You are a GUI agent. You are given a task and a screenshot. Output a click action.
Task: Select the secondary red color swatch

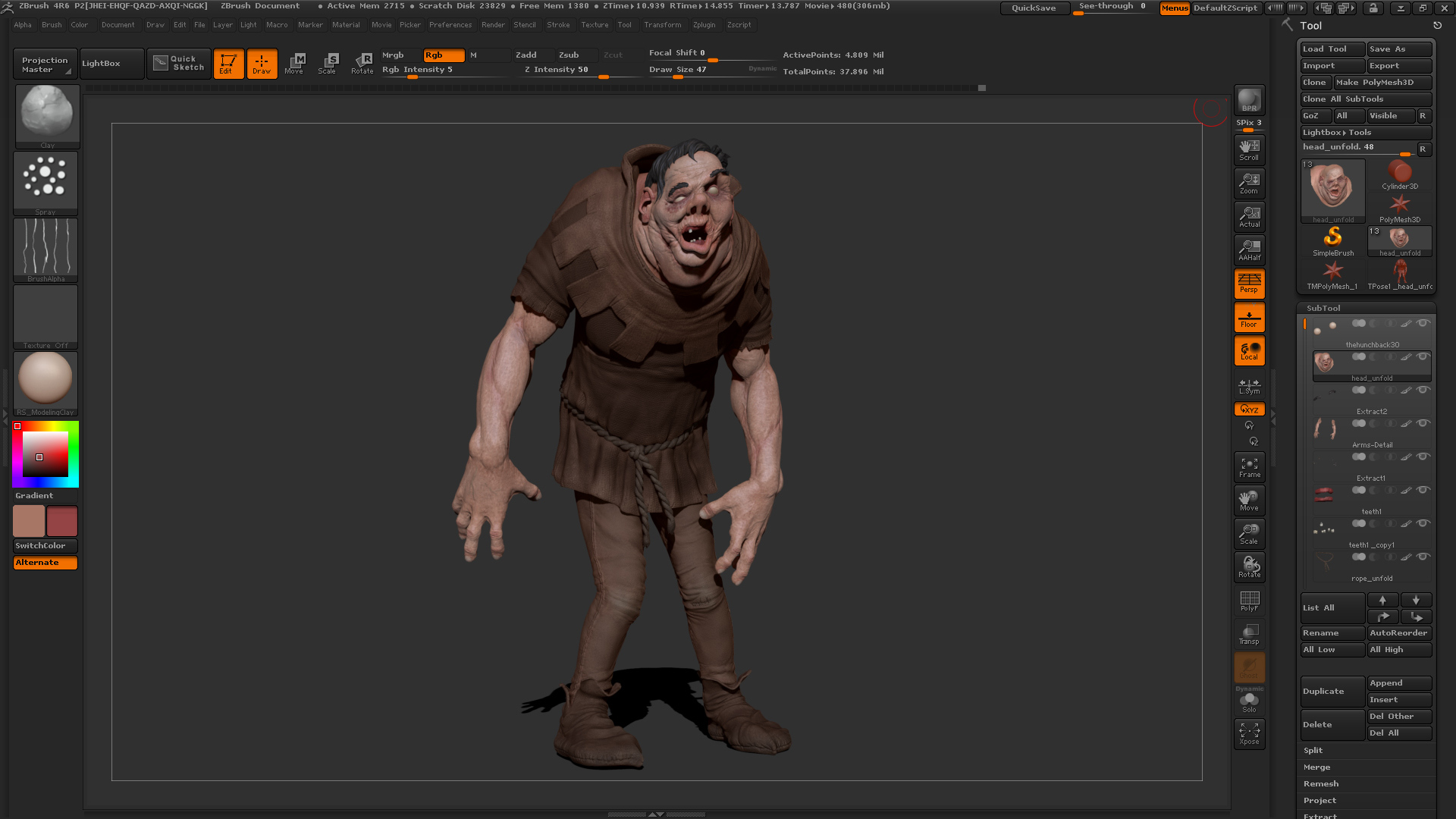tap(62, 521)
